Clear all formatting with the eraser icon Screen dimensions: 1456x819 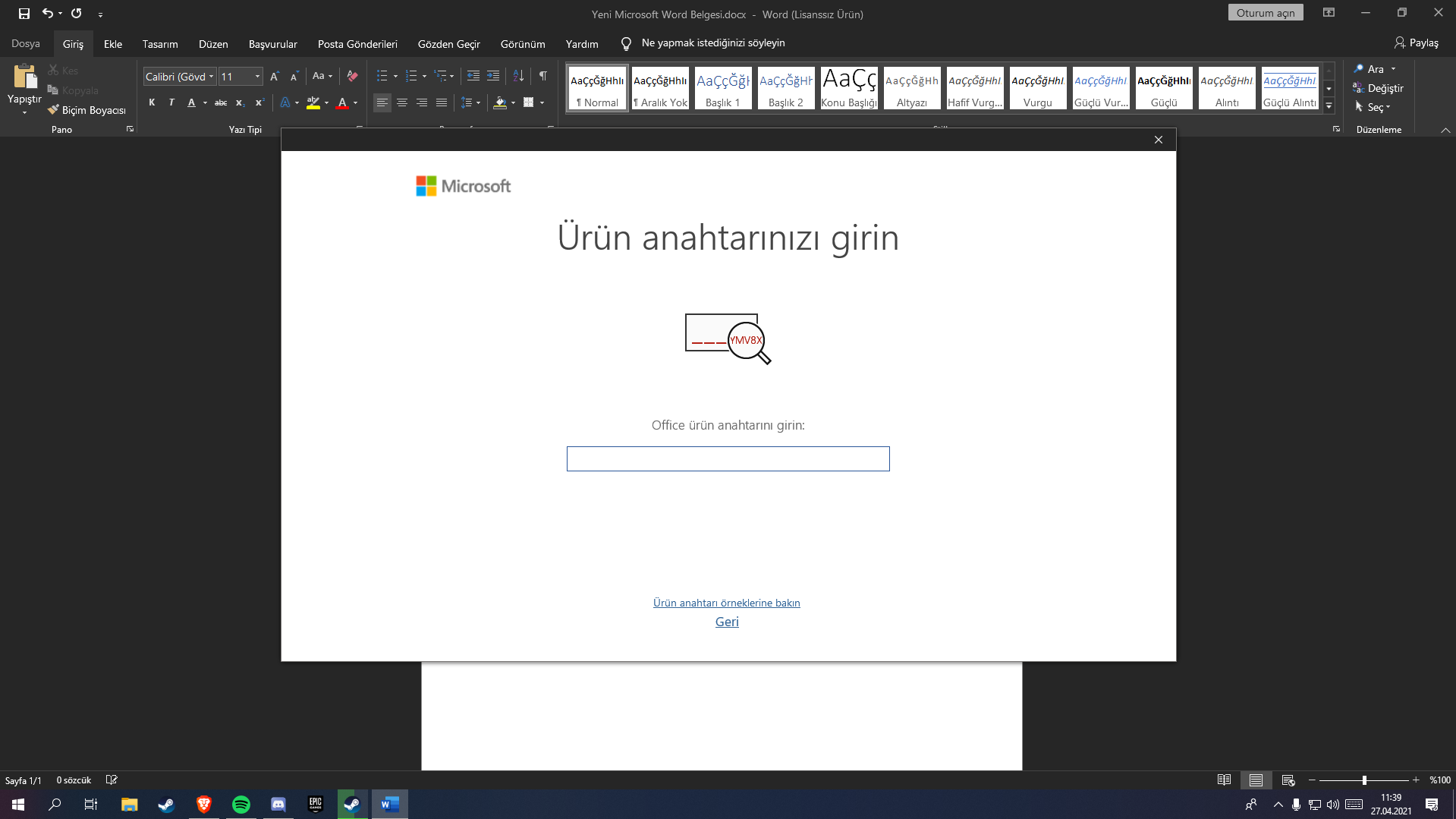[x=352, y=77]
